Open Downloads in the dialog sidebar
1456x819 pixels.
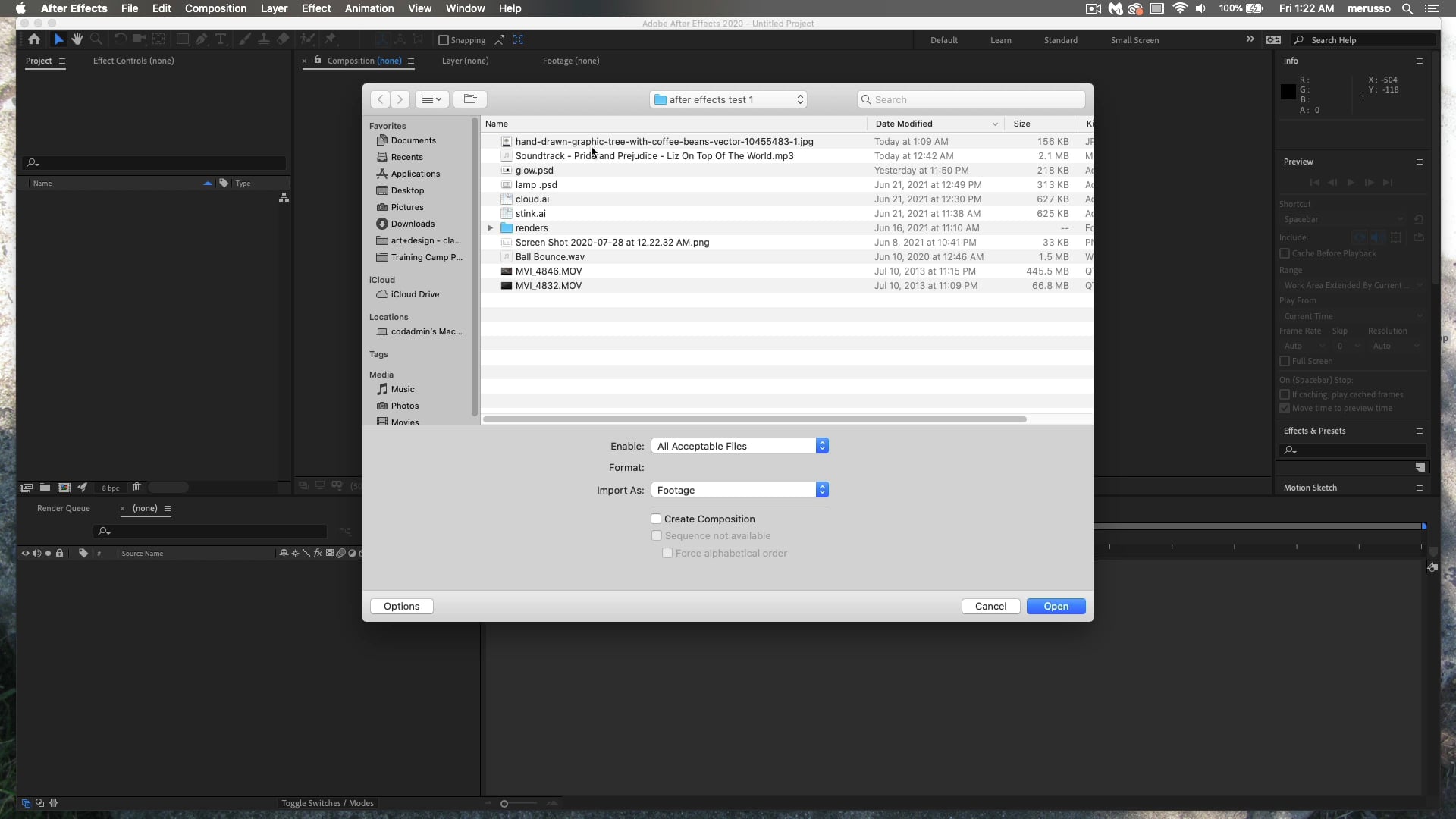point(413,224)
